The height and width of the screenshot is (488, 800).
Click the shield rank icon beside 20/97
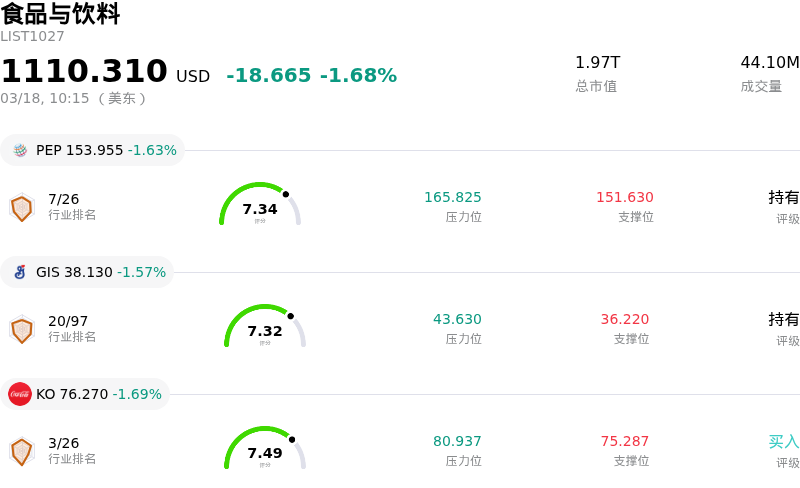tap(21, 329)
